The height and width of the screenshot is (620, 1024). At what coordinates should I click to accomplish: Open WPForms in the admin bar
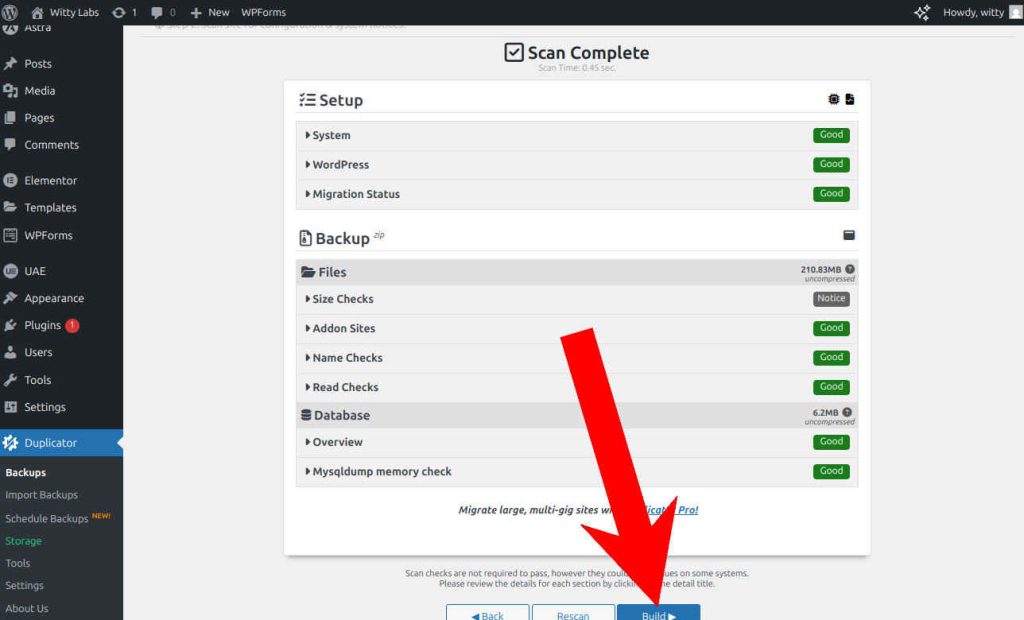(x=263, y=12)
